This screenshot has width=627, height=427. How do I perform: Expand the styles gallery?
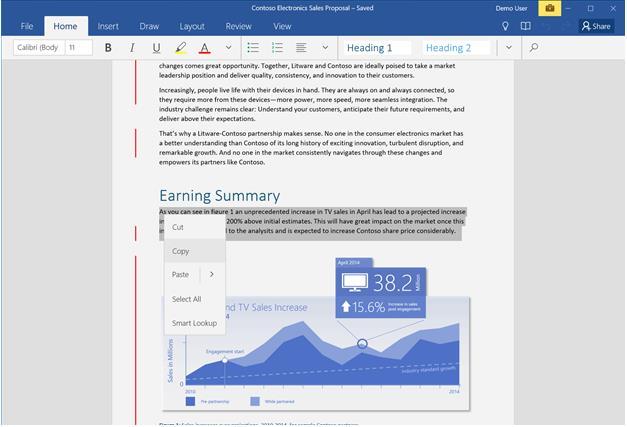pyautogui.click(x=509, y=48)
